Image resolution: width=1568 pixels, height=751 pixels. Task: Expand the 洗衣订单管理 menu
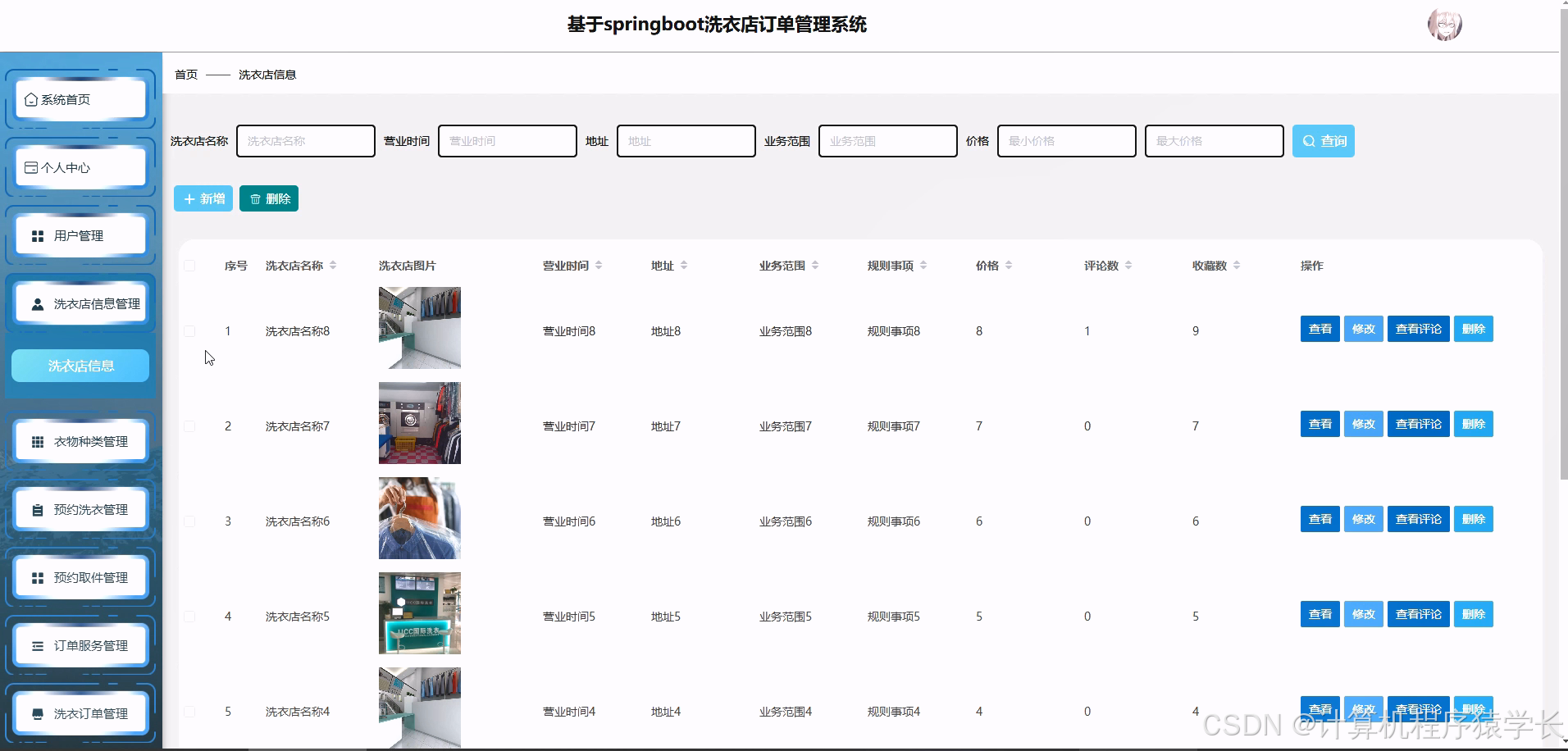click(x=80, y=714)
